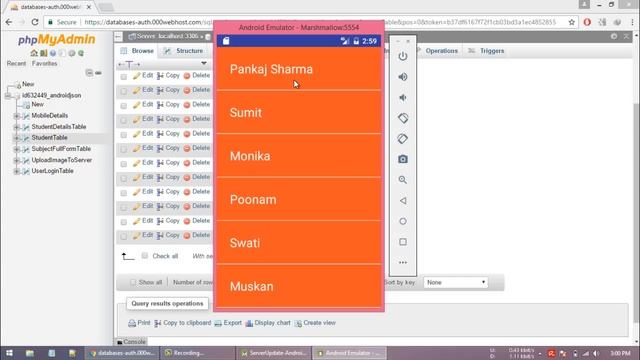Expand the UserLoginTable node
The height and width of the screenshot is (360, 640).
tap(17, 171)
